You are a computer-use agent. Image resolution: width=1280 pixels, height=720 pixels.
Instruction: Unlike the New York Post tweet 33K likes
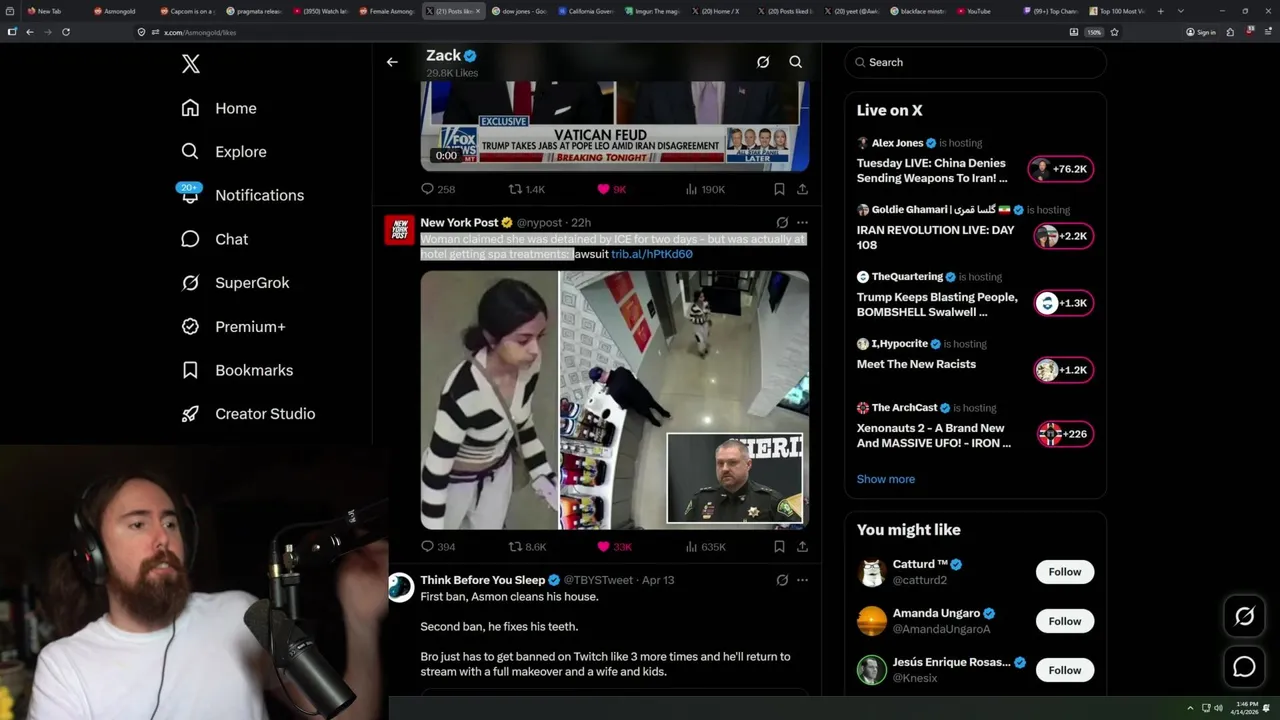614,547
